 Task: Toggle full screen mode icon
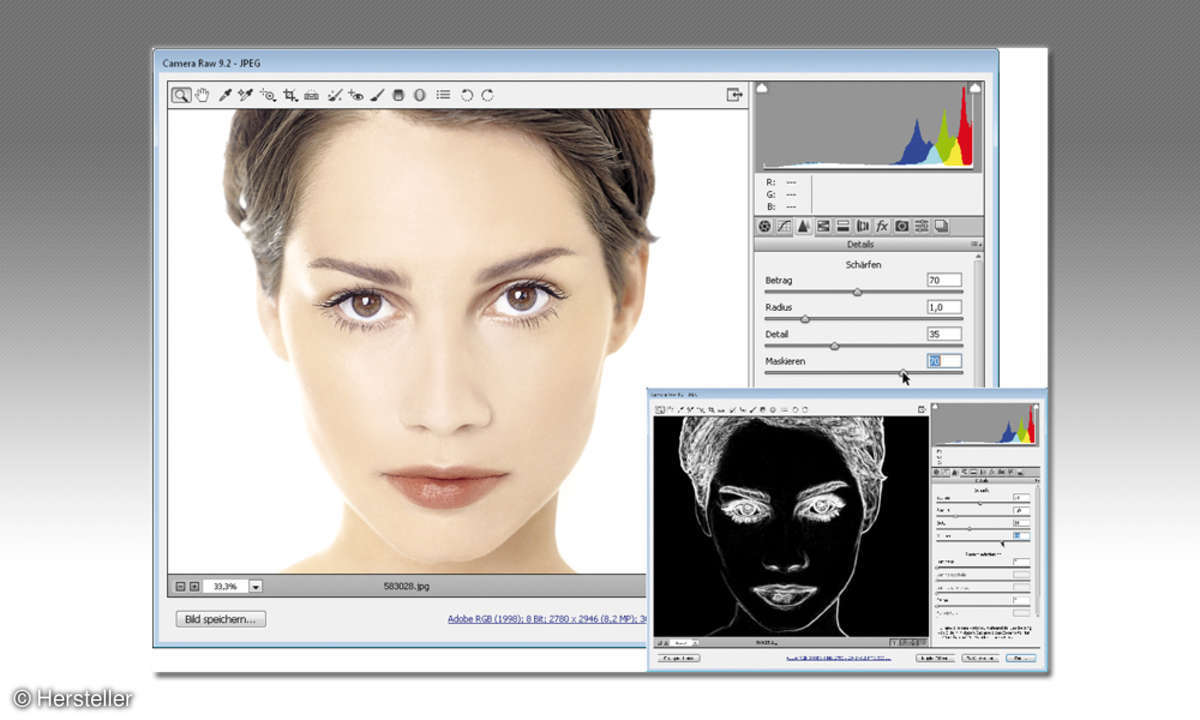click(x=735, y=95)
